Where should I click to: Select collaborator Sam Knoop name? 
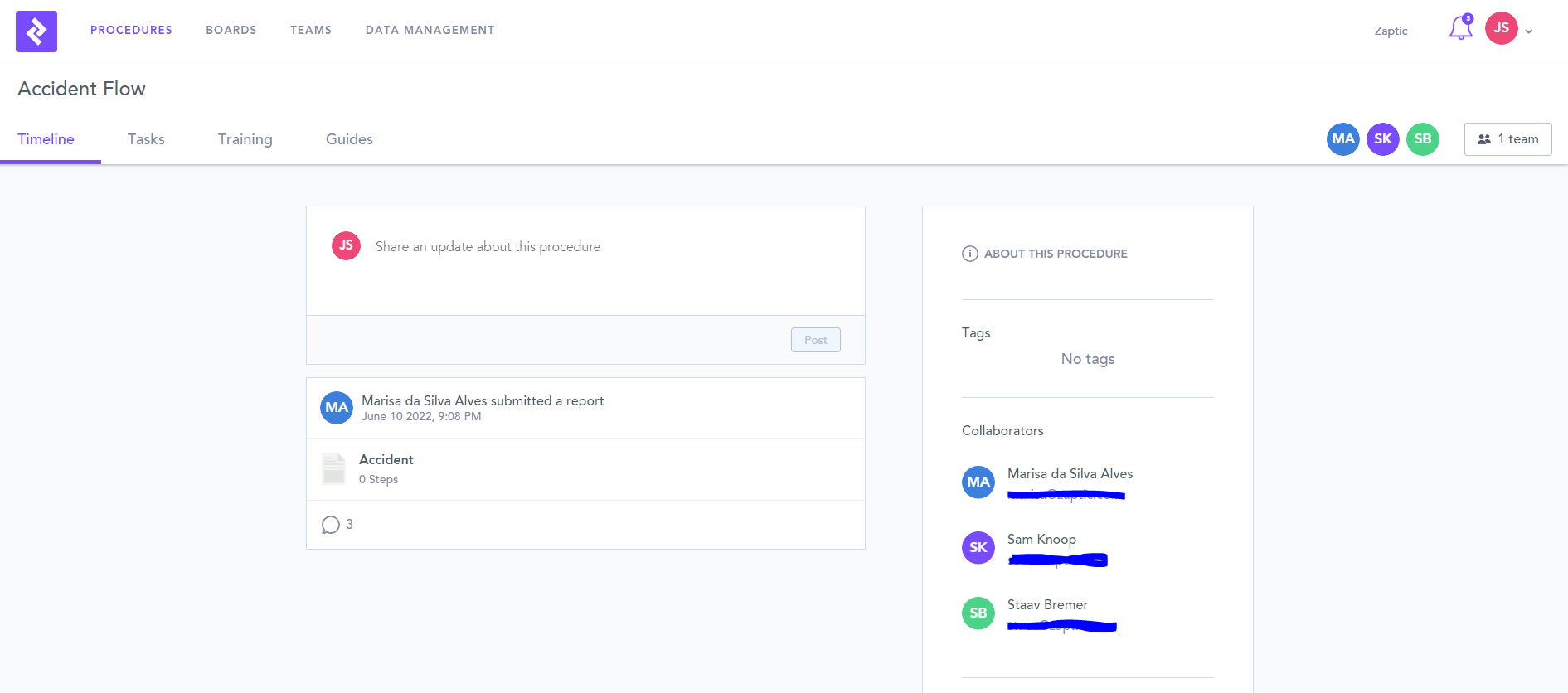click(x=1041, y=539)
